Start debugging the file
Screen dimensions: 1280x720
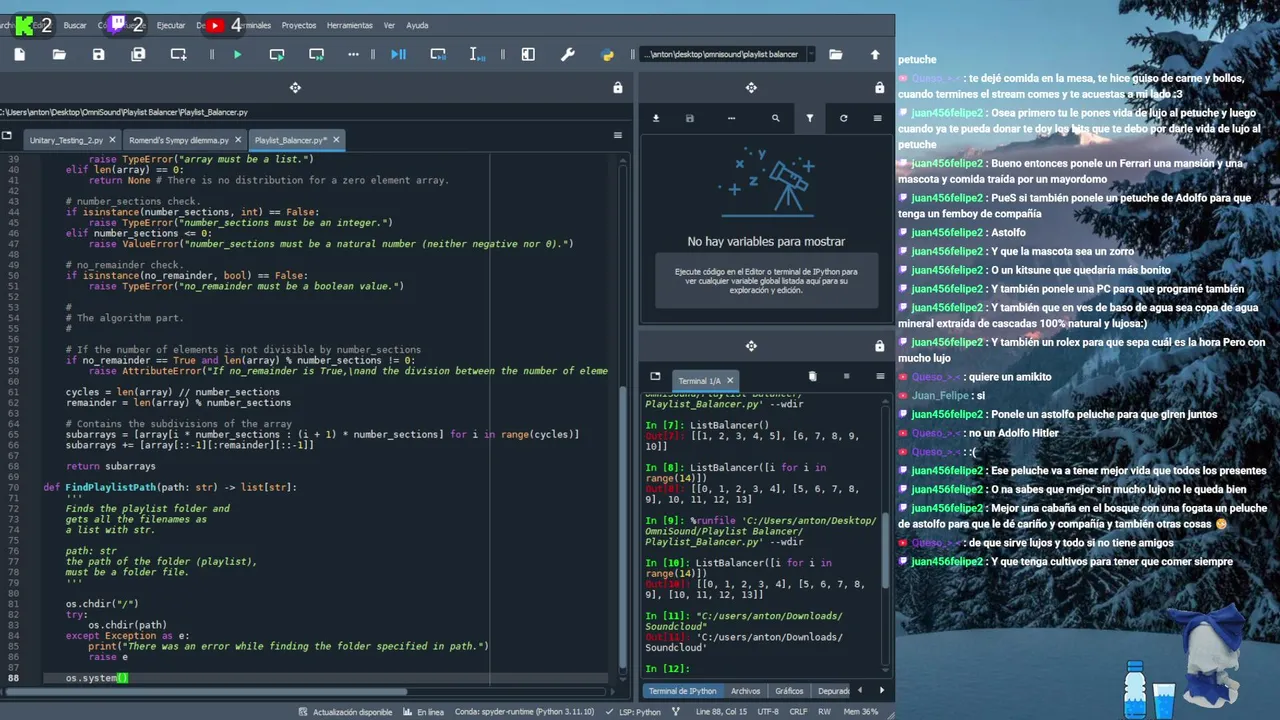(398, 54)
